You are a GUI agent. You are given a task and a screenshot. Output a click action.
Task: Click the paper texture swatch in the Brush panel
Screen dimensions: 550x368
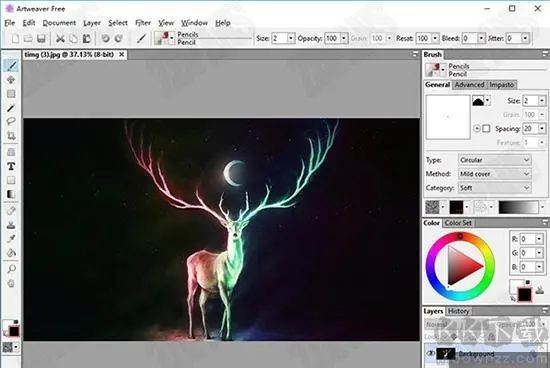(x=432, y=207)
